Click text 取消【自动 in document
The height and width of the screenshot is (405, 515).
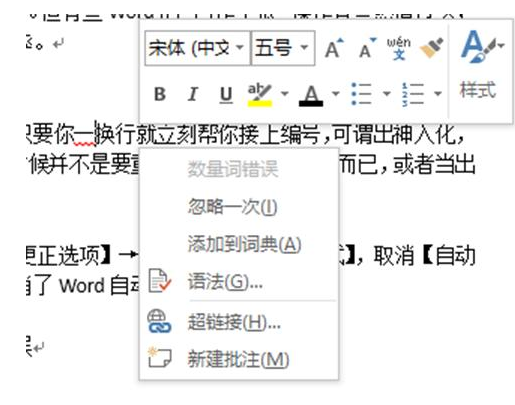(x=424, y=256)
